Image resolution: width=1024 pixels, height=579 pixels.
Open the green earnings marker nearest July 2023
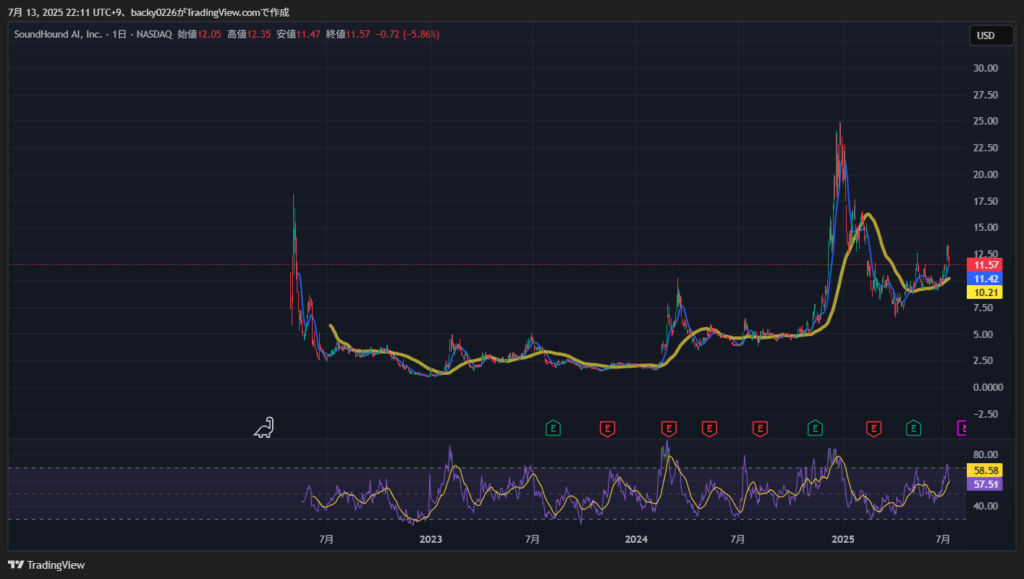coord(553,428)
